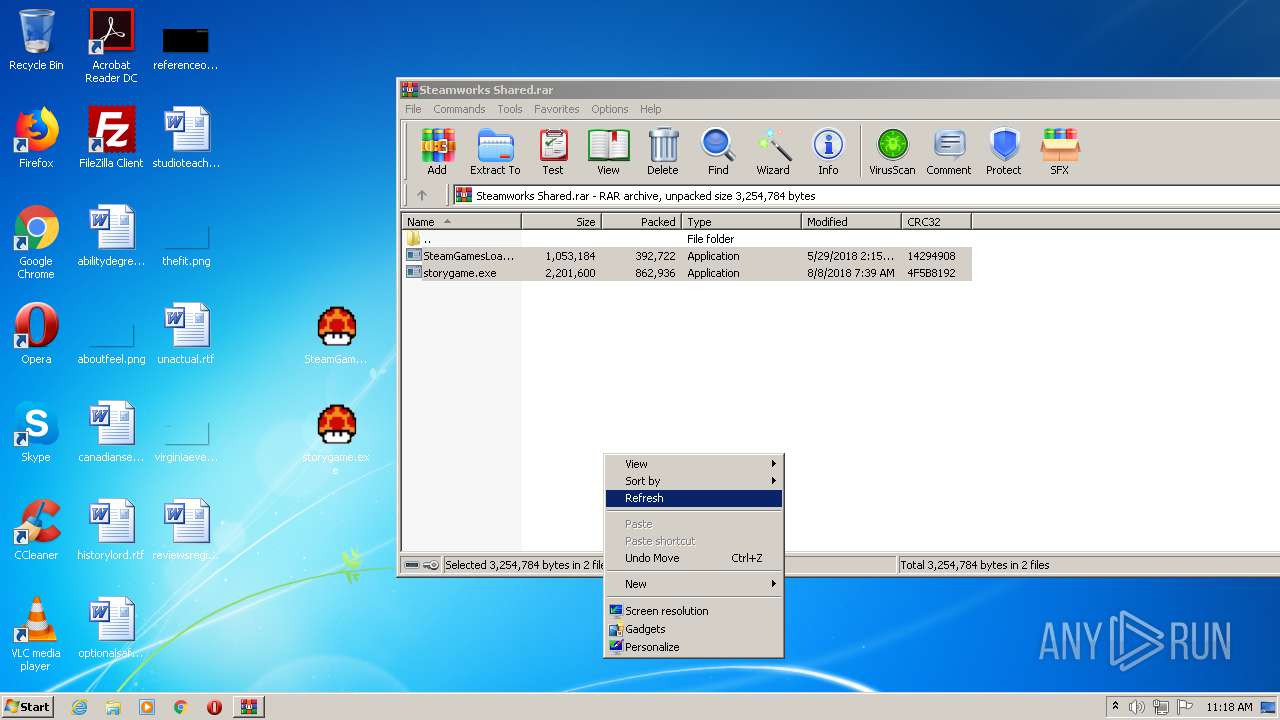This screenshot has height=720, width=1280.
Task: Sort by the Name column header
Action: pos(461,222)
